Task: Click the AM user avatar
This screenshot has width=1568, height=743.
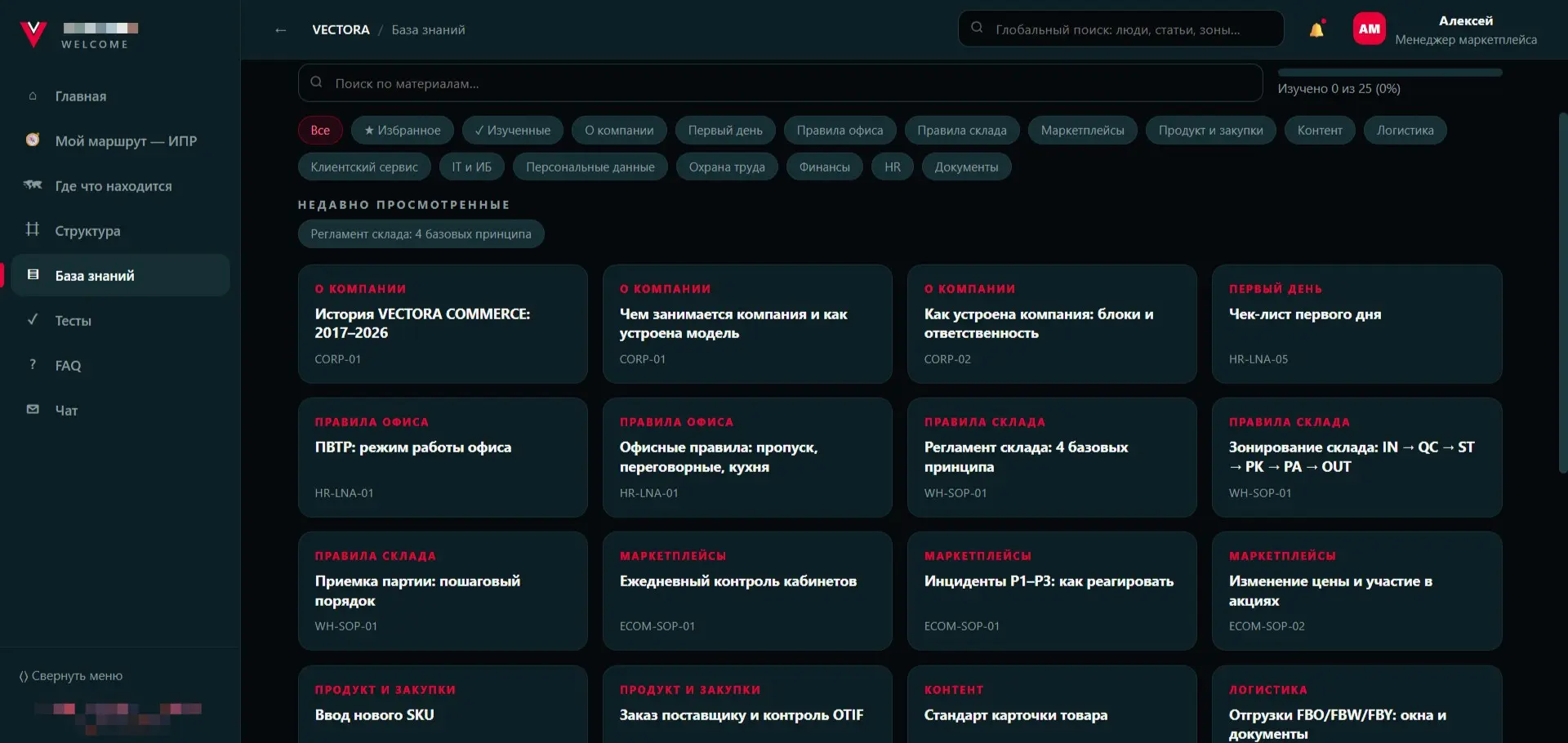Action: pyautogui.click(x=1370, y=29)
